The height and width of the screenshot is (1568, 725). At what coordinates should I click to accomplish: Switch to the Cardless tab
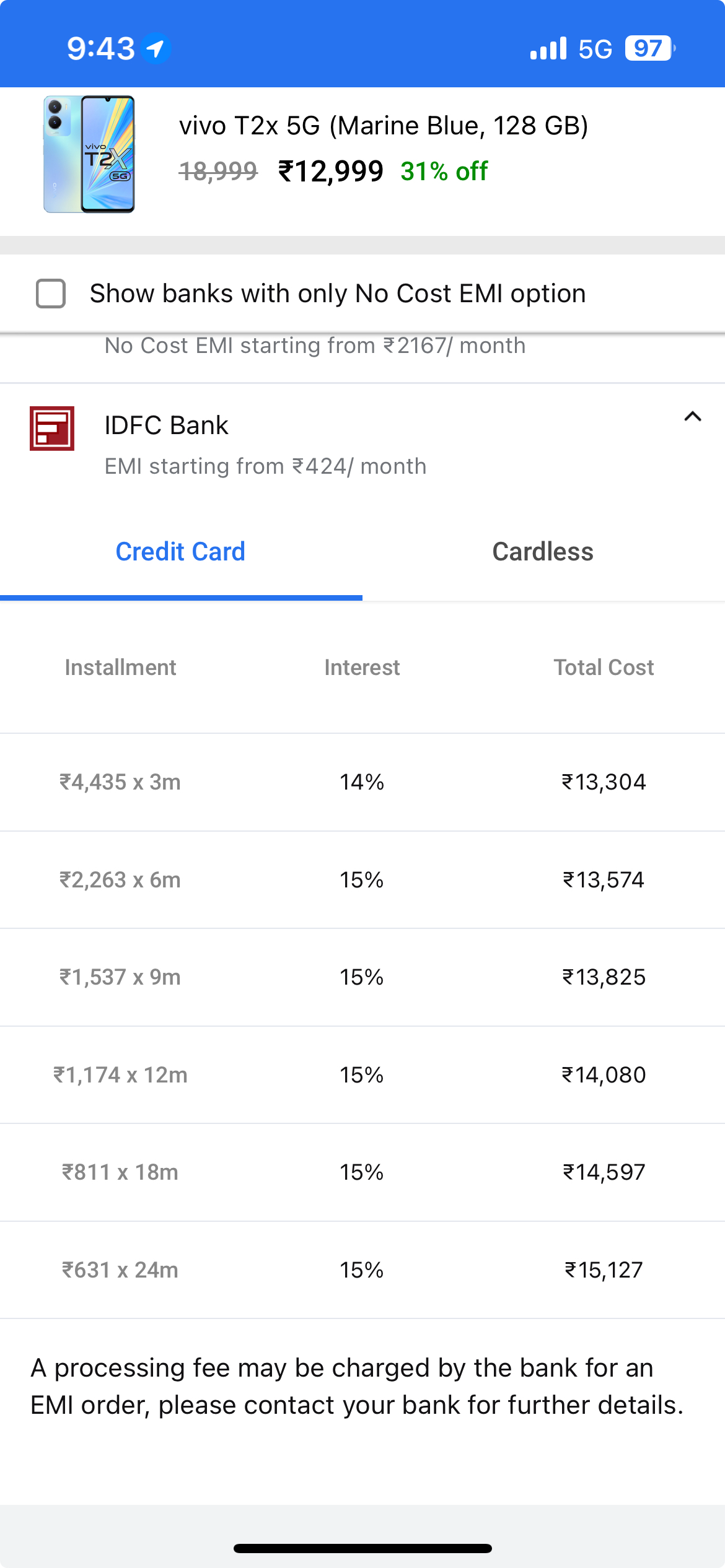(x=543, y=552)
